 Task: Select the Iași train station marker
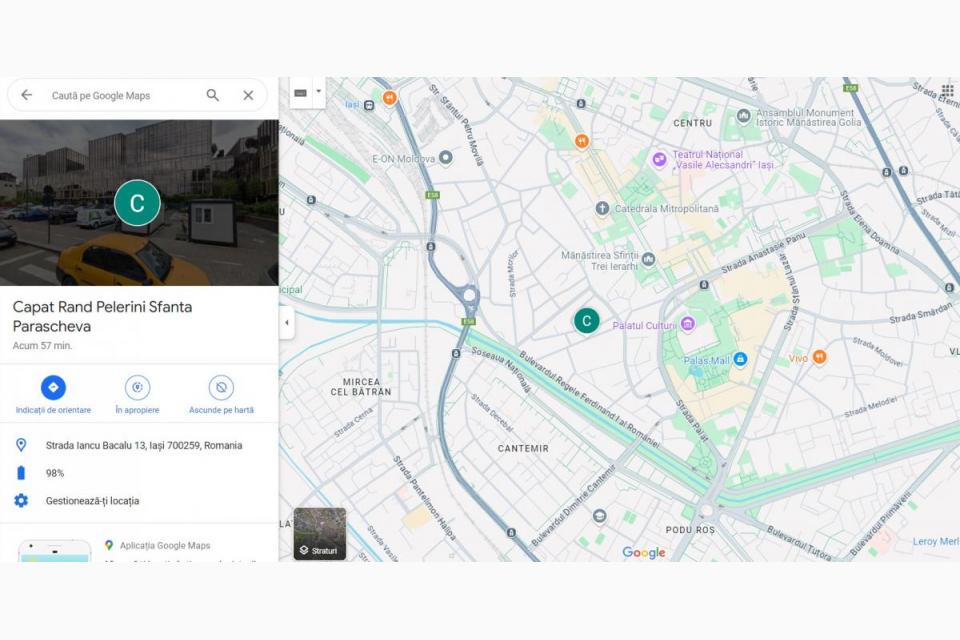coord(369,105)
